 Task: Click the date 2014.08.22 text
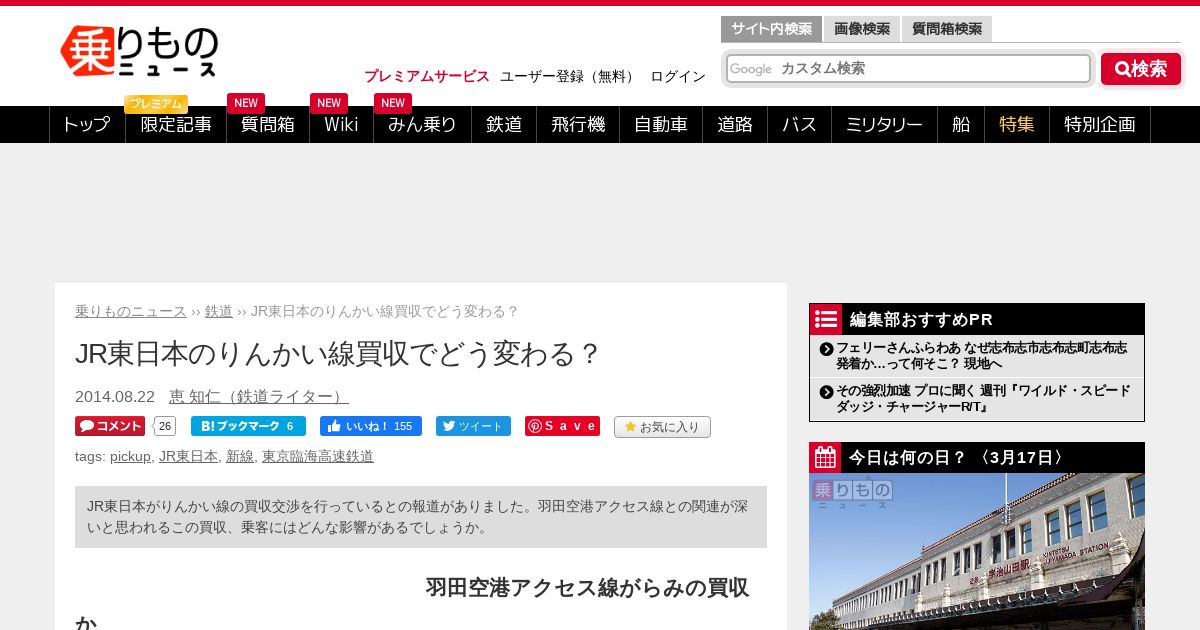pyautogui.click(x=115, y=396)
